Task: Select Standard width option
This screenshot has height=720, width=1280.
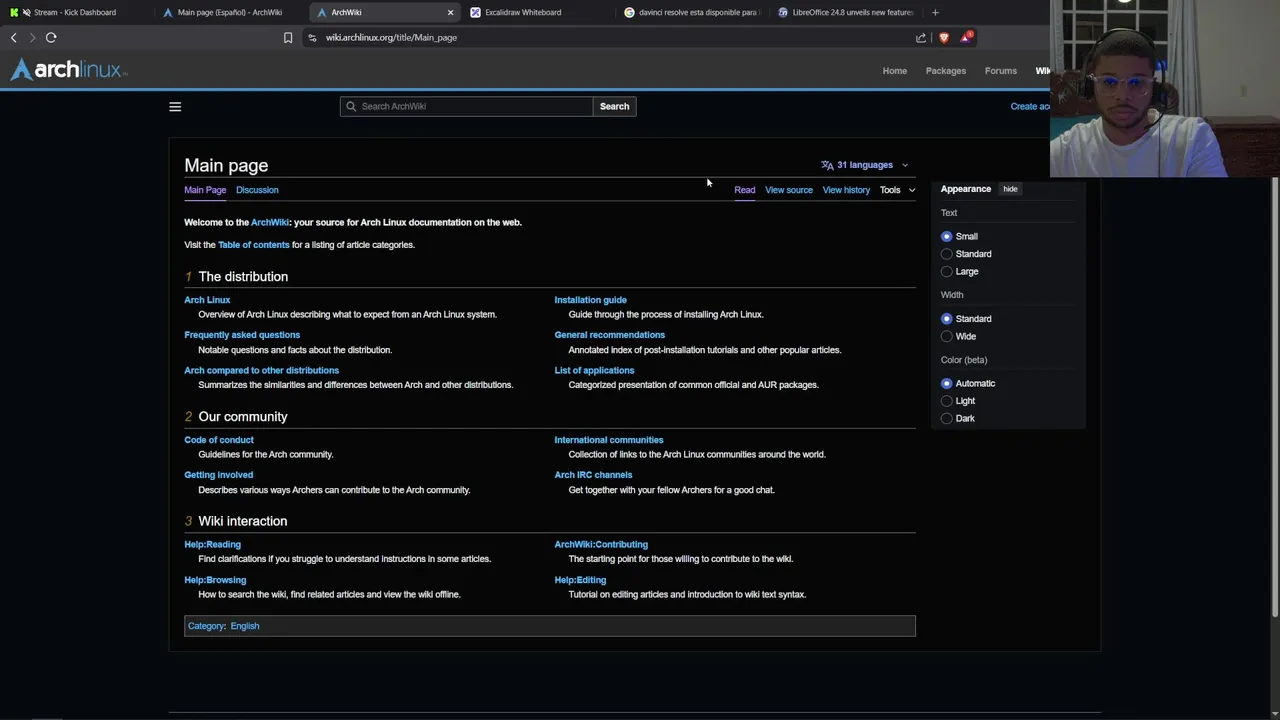Action: pos(946,319)
